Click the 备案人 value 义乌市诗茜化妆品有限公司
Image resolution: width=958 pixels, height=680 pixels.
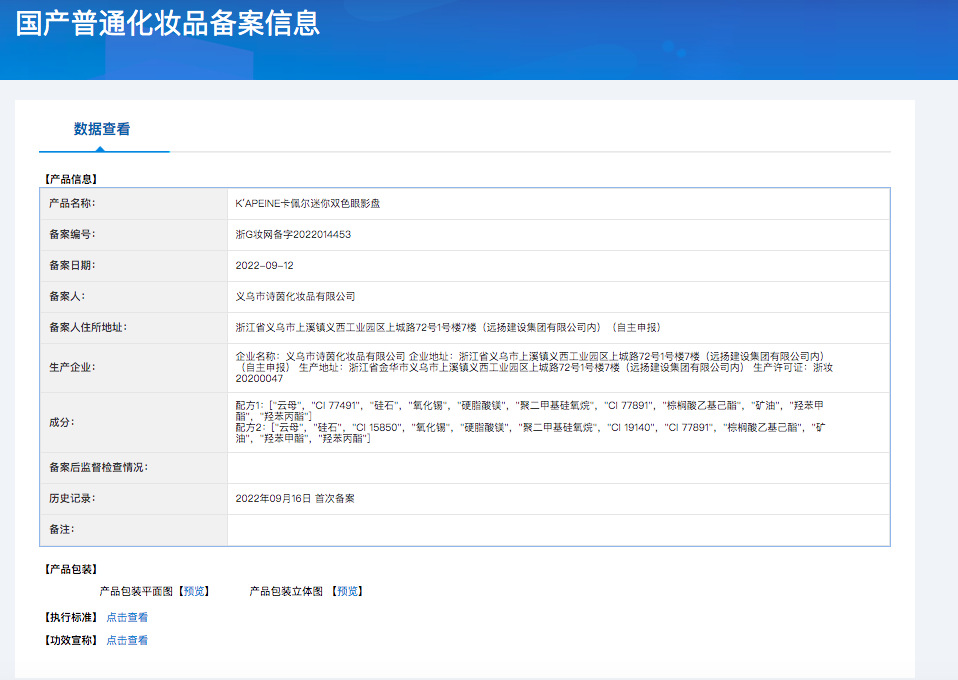point(295,296)
